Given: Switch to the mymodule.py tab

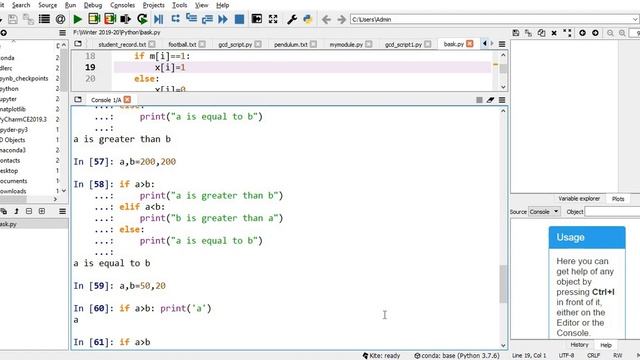Looking at the screenshot, I should (346, 44).
